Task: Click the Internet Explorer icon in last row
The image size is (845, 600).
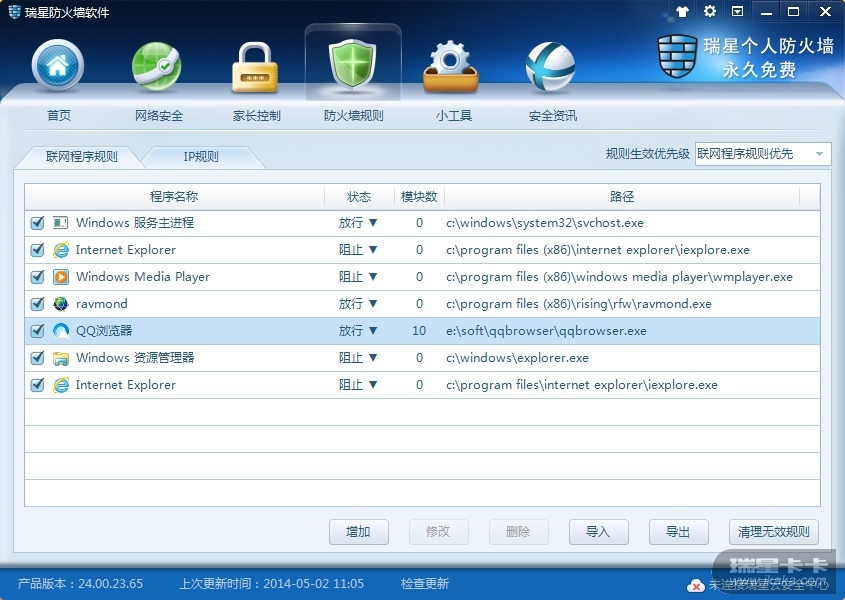Action: click(x=61, y=384)
